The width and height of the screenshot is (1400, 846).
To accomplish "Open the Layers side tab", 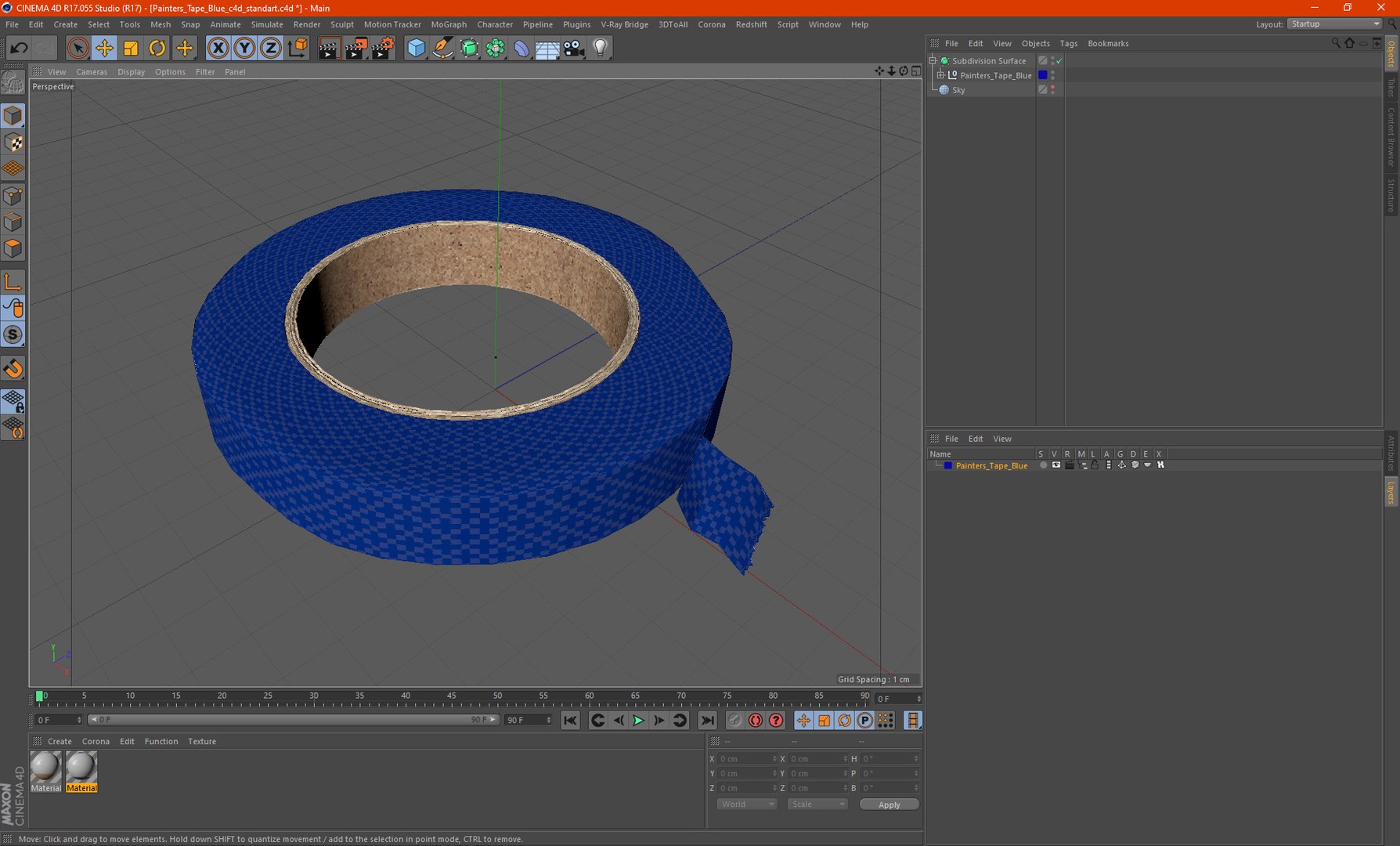I will click(1391, 493).
